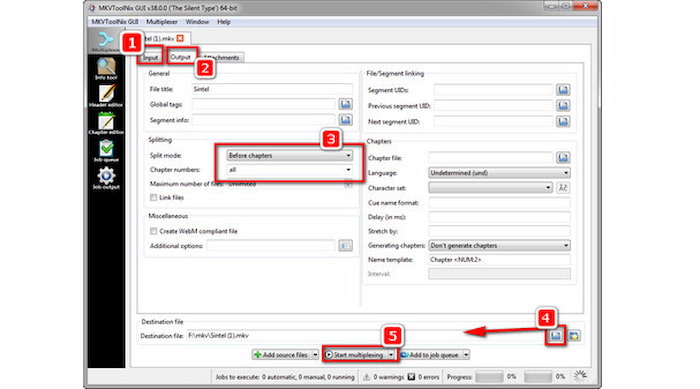Screen dimensions: 700x389
Task: Switch to the Output tab
Action: pos(180,57)
